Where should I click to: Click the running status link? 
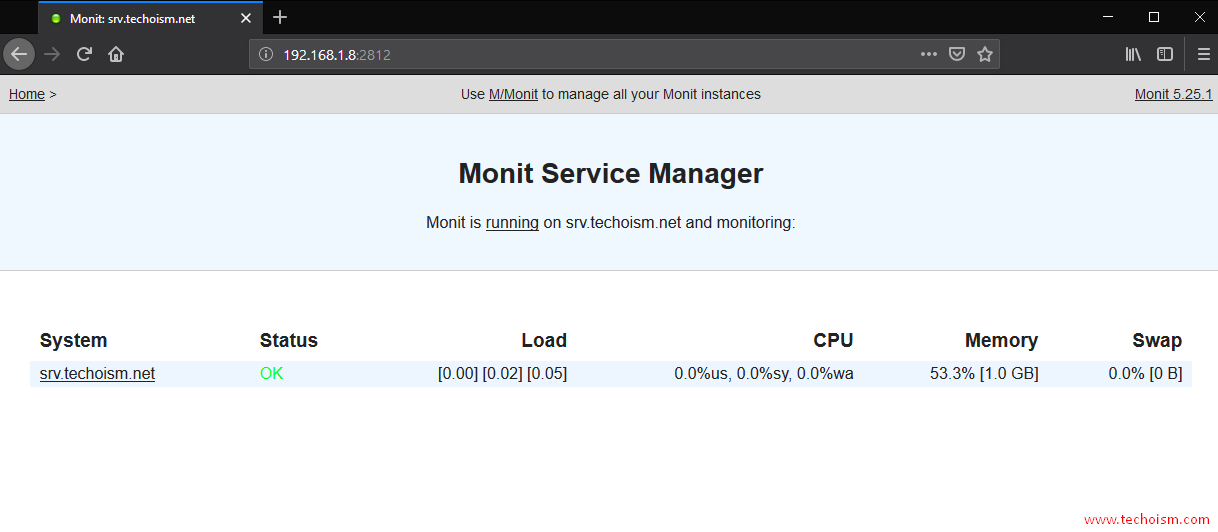(512, 223)
